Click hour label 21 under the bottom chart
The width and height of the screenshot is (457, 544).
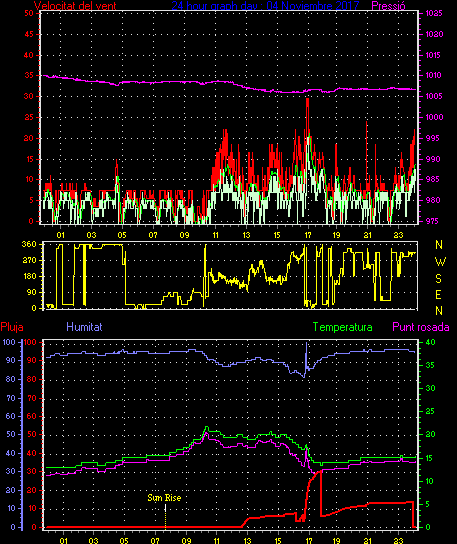pos(367,541)
